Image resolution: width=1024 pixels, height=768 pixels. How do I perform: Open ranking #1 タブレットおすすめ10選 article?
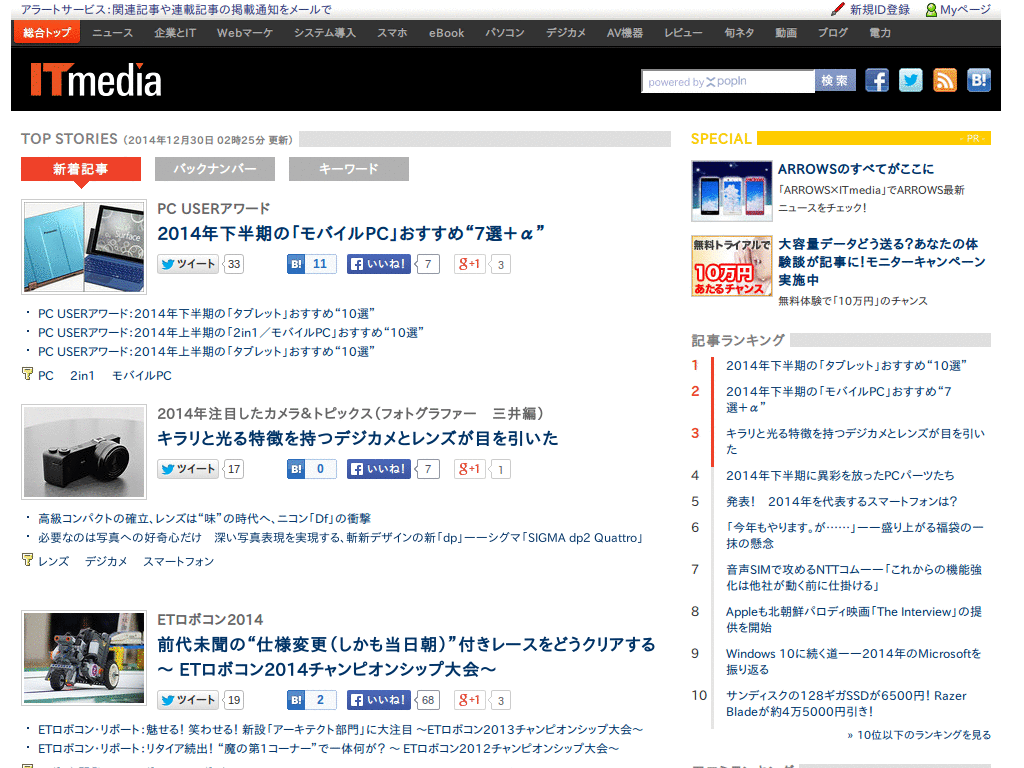847,365
